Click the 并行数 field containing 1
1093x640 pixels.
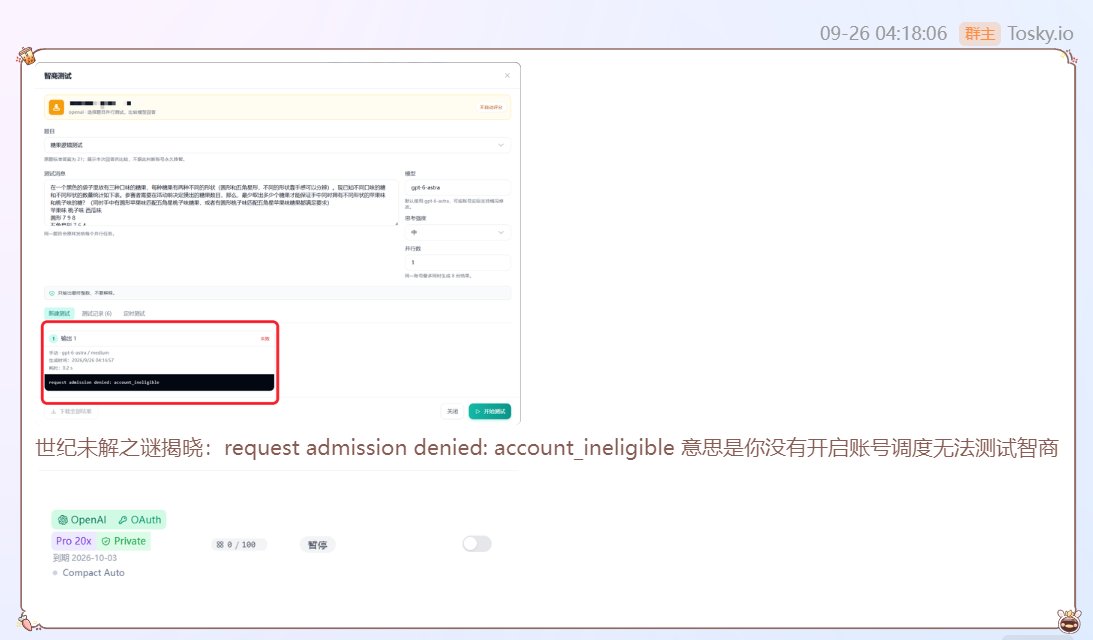(x=457, y=262)
